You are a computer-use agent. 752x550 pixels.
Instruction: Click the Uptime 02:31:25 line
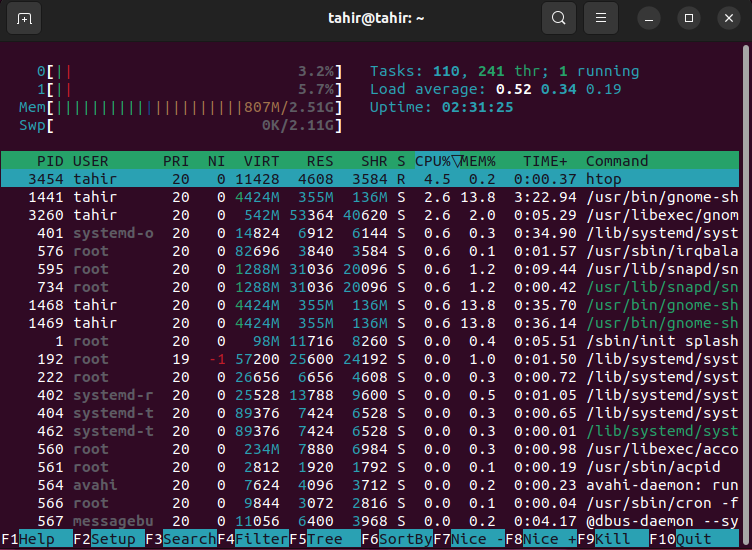(441, 107)
